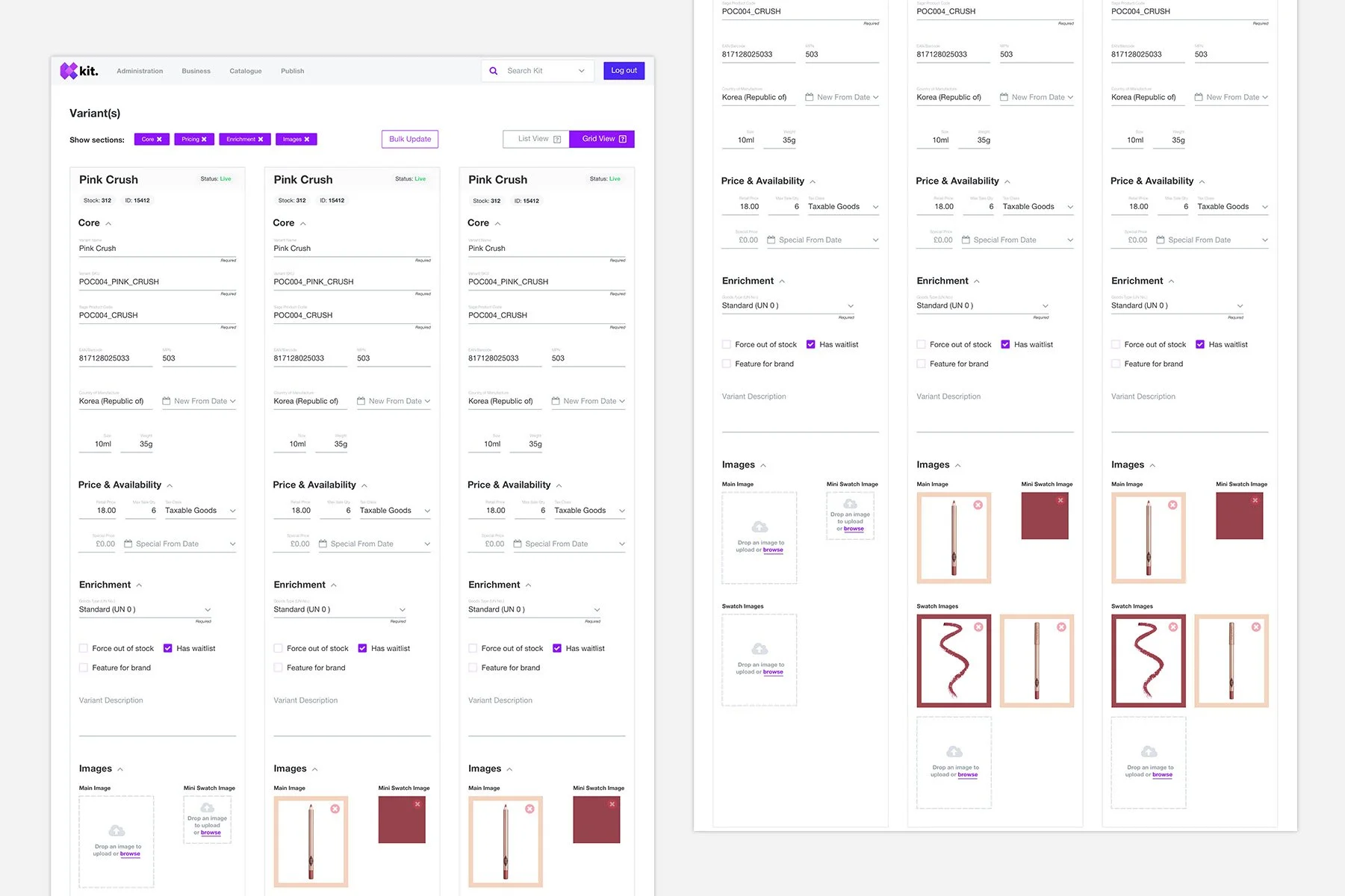Screen dimensions: 1345x896
Task: Right panel: tick Force out of stock, first column
Action: (x=727, y=344)
